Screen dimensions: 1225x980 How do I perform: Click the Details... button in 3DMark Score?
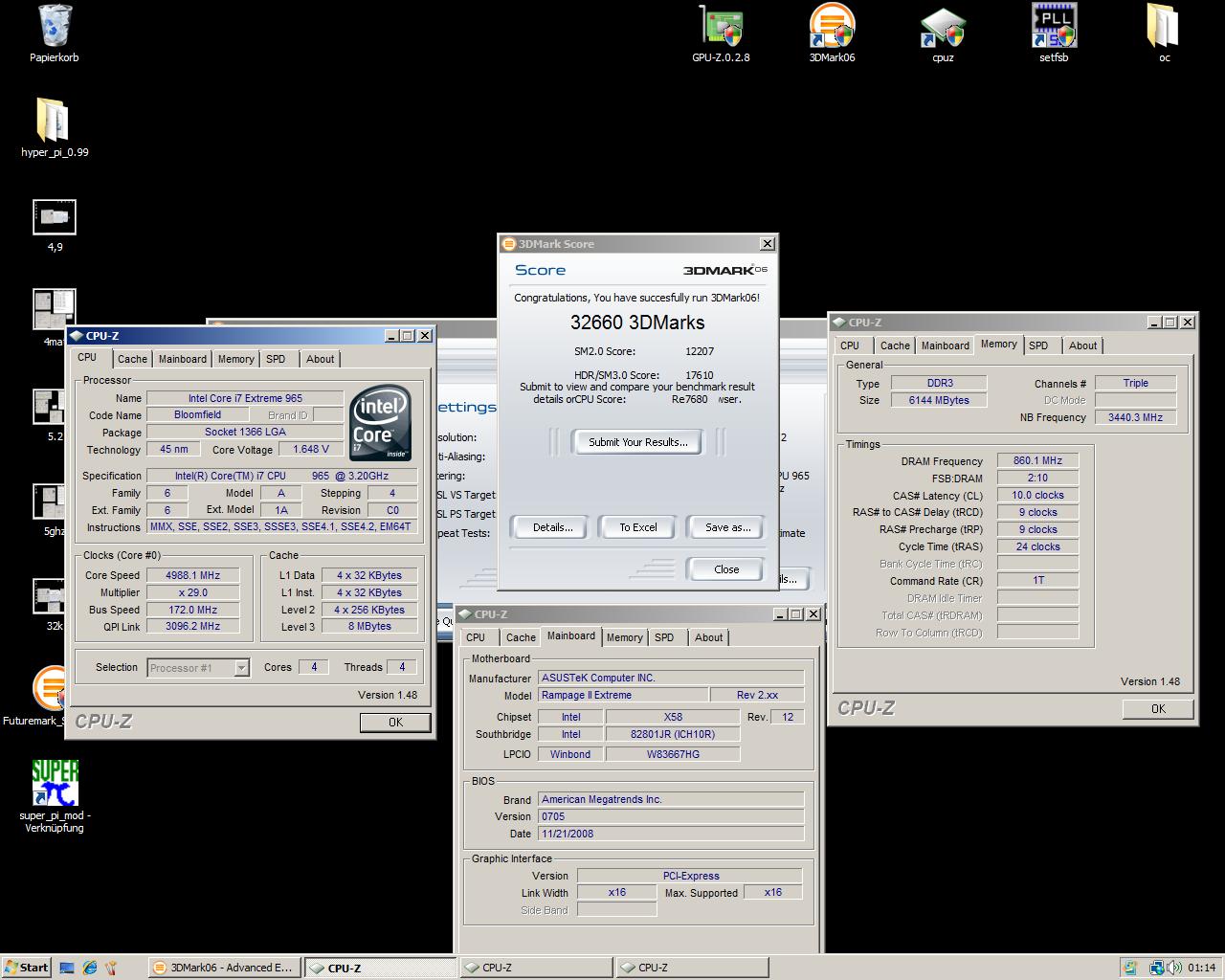552,527
